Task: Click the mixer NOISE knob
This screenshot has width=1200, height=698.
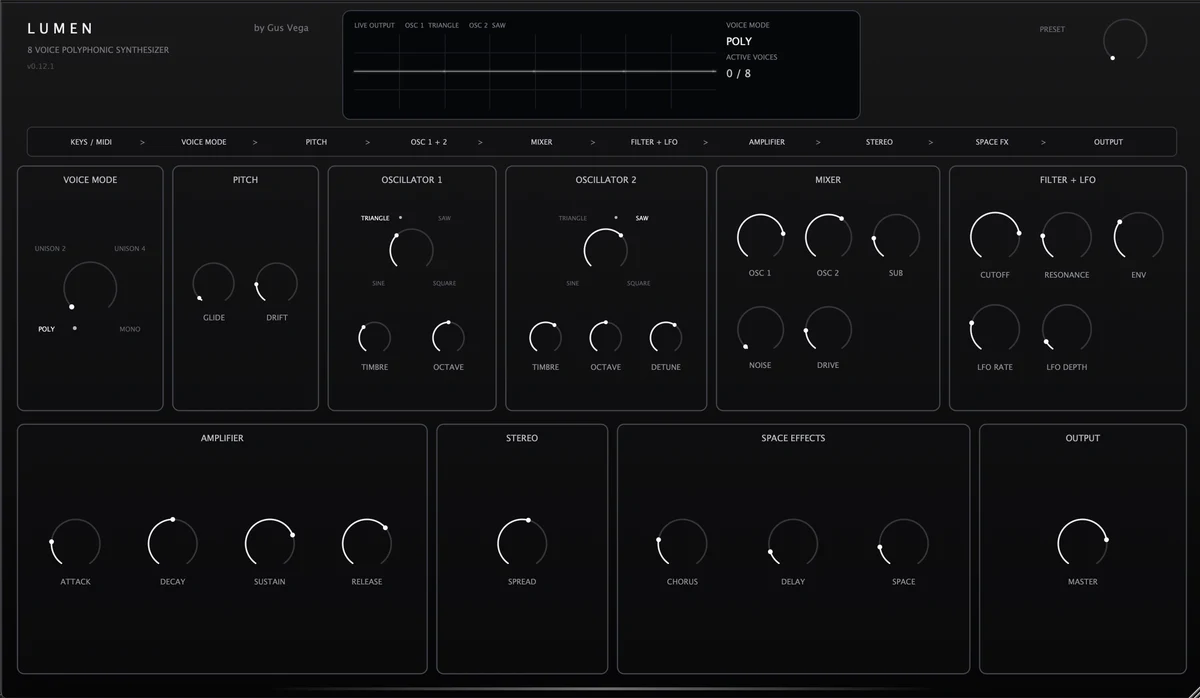Action: point(760,330)
